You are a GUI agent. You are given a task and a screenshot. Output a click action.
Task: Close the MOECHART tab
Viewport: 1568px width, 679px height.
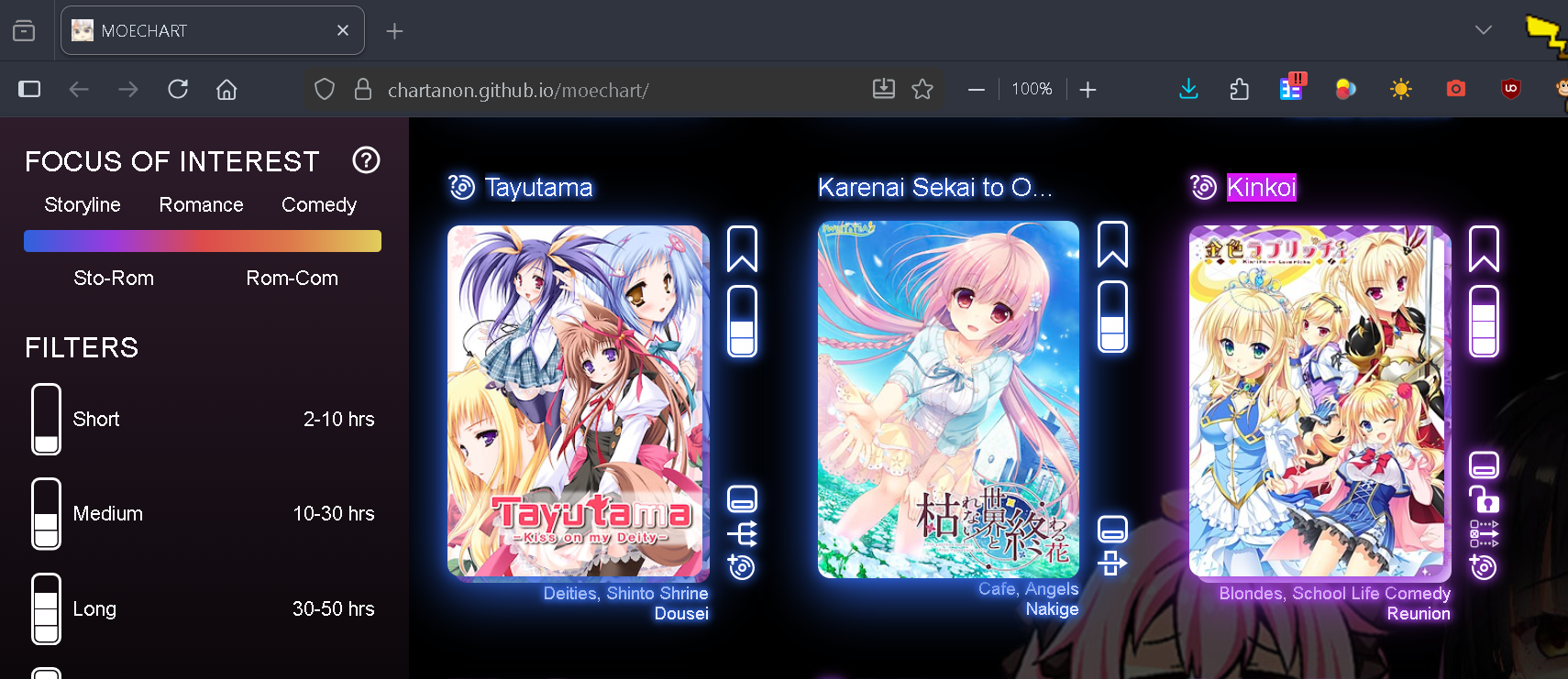[x=343, y=30]
